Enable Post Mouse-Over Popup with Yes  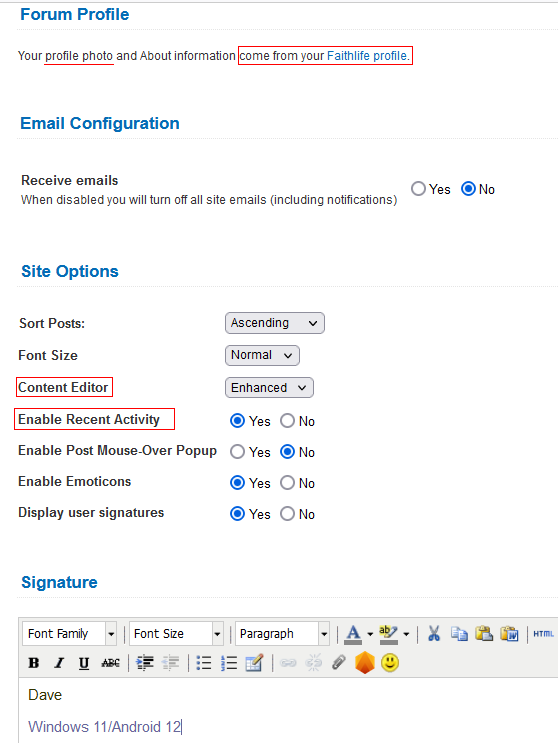[237, 452]
